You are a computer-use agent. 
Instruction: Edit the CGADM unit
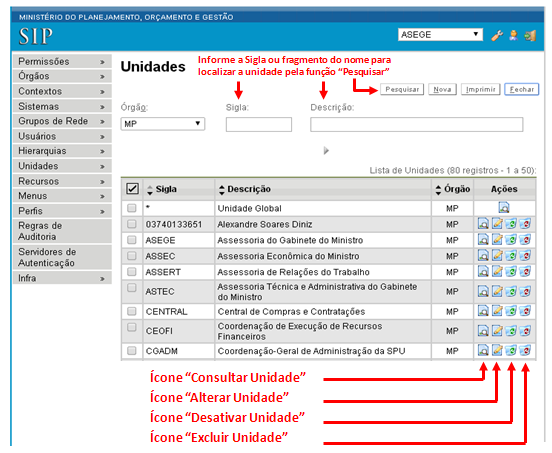pos(497,350)
